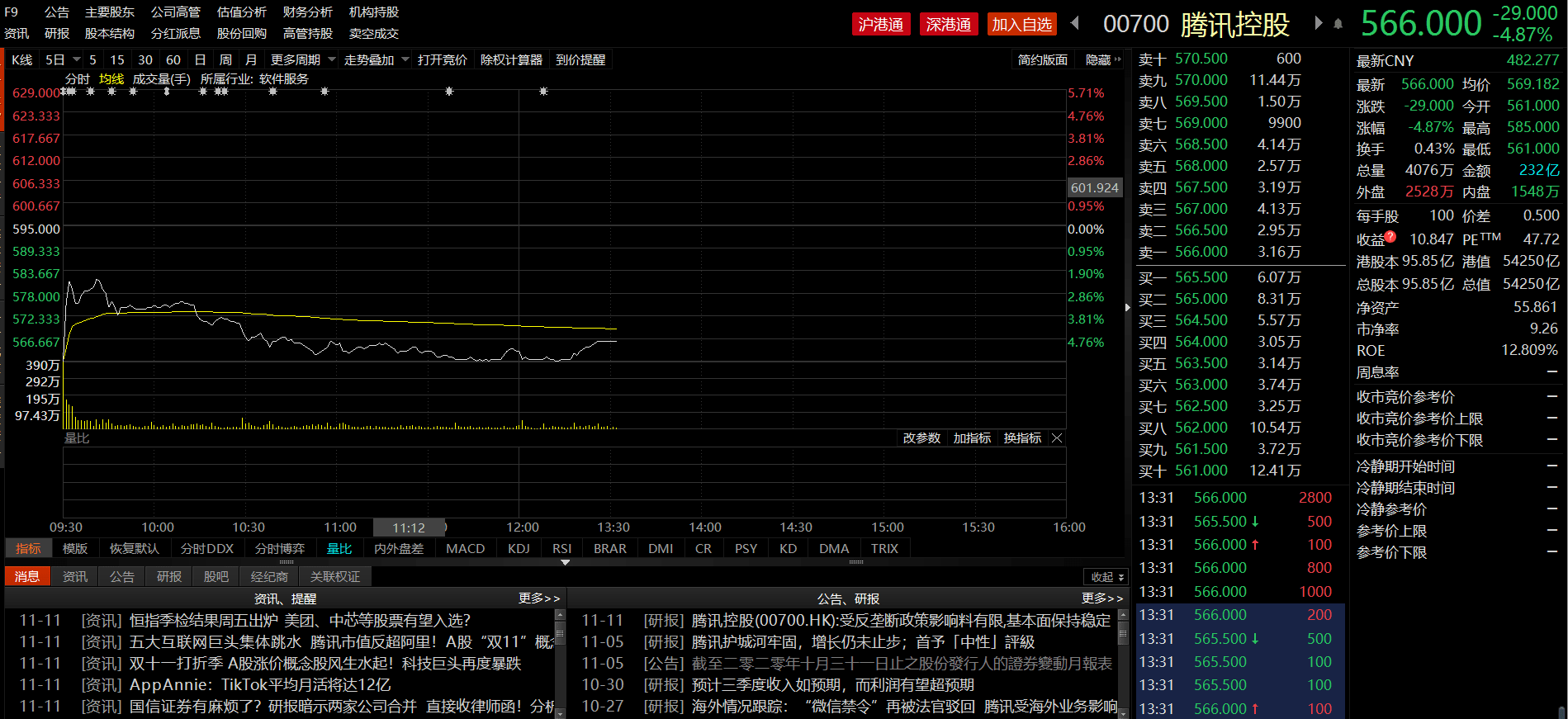Click 隐藏 to hide the side panel
Screen dimensions: 1568x719
[1103, 59]
